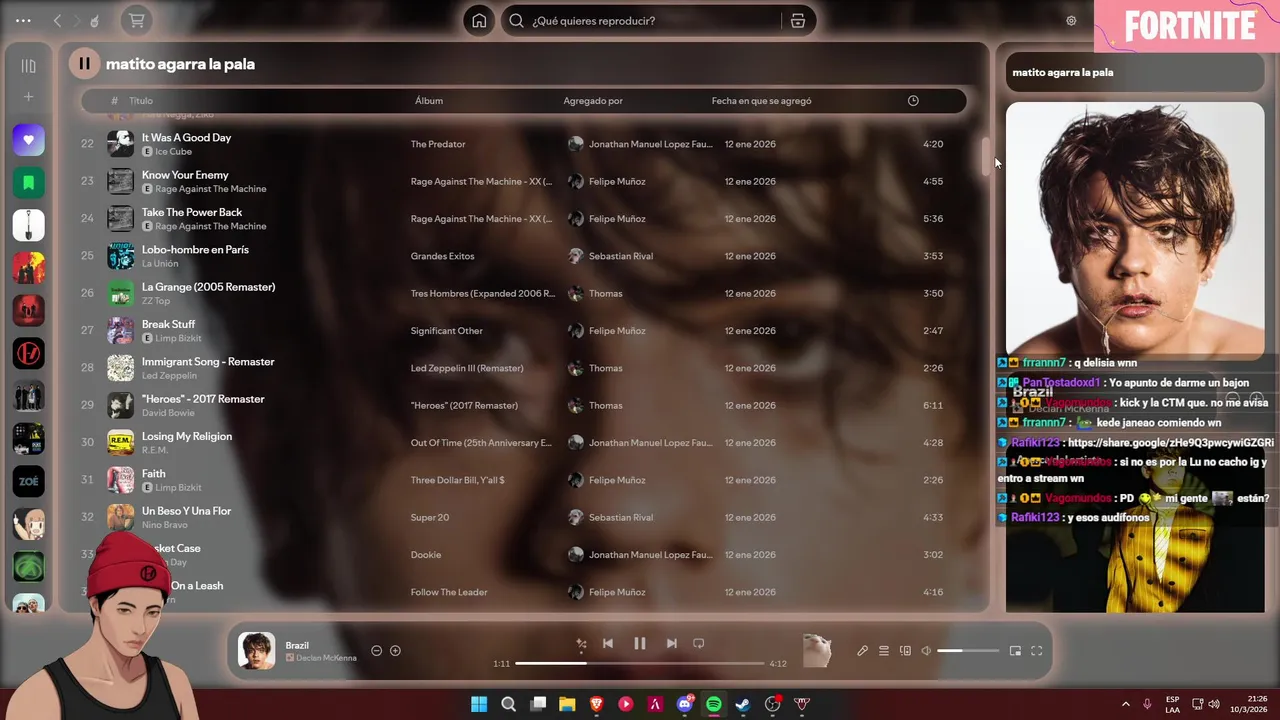The height and width of the screenshot is (720, 1280).
Task: Collapse Your Library sidebar icon
Action: pyautogui.click(x=28, y=66)
